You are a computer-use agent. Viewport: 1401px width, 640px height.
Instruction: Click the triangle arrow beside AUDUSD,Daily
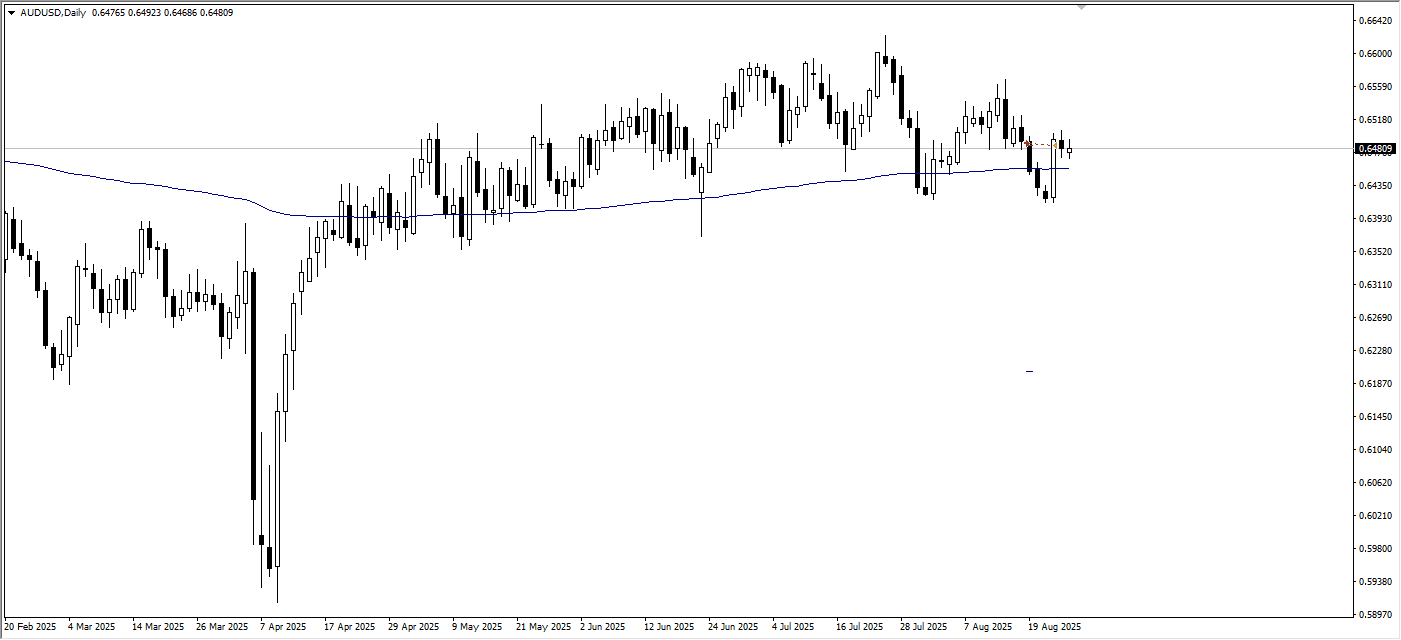point(11,13)
